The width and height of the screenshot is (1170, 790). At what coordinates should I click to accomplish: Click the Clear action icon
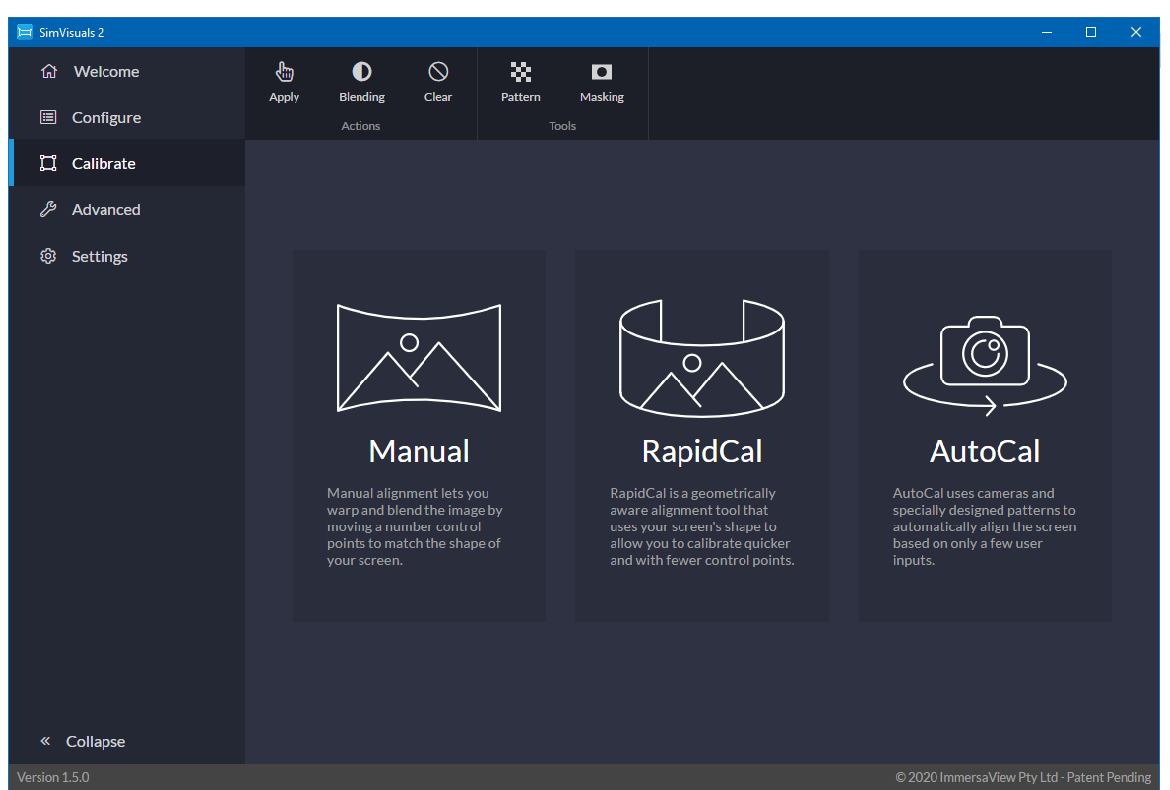tap(438, 72)
